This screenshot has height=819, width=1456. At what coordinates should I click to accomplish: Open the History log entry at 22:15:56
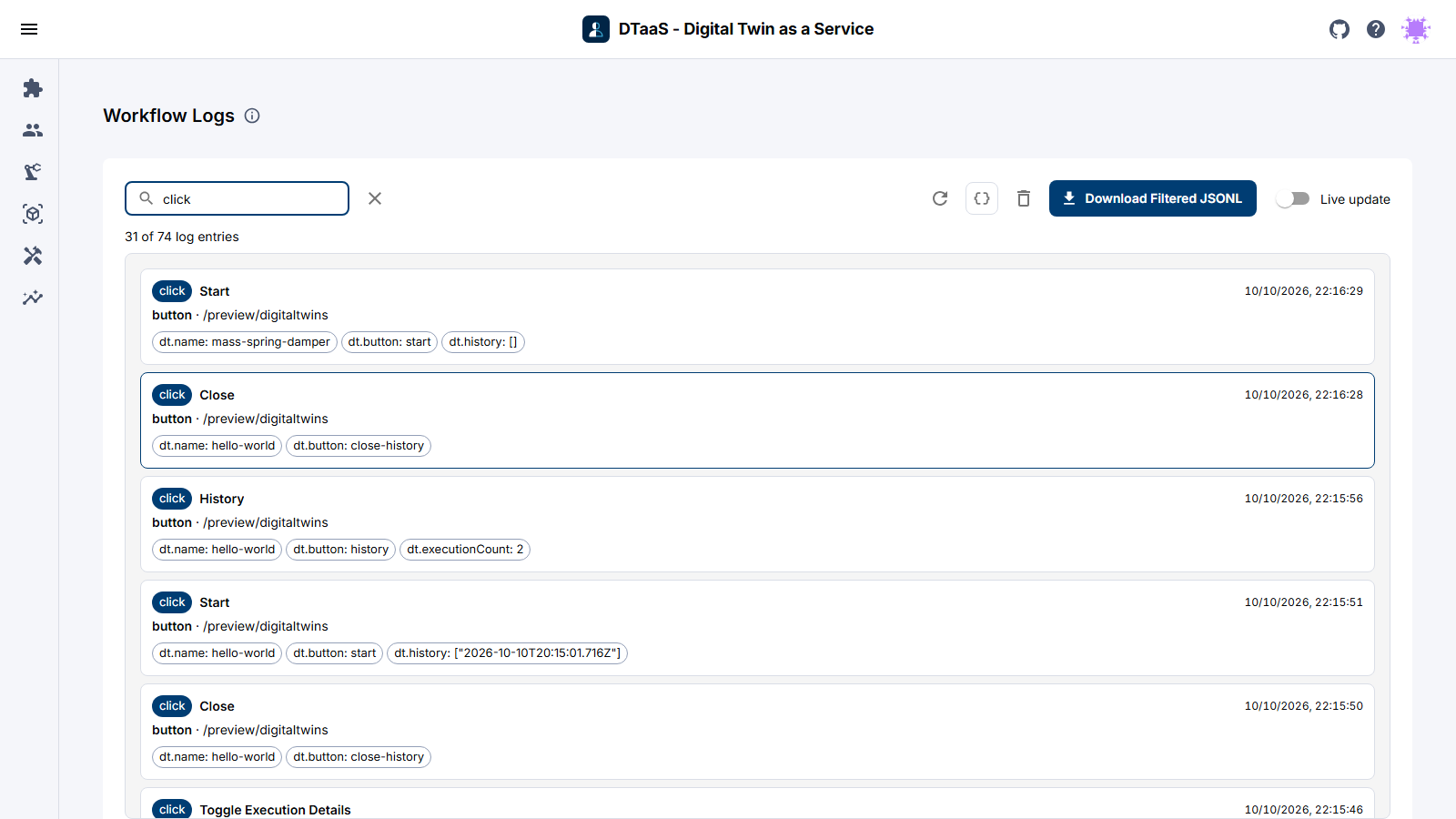coord(757,524)
